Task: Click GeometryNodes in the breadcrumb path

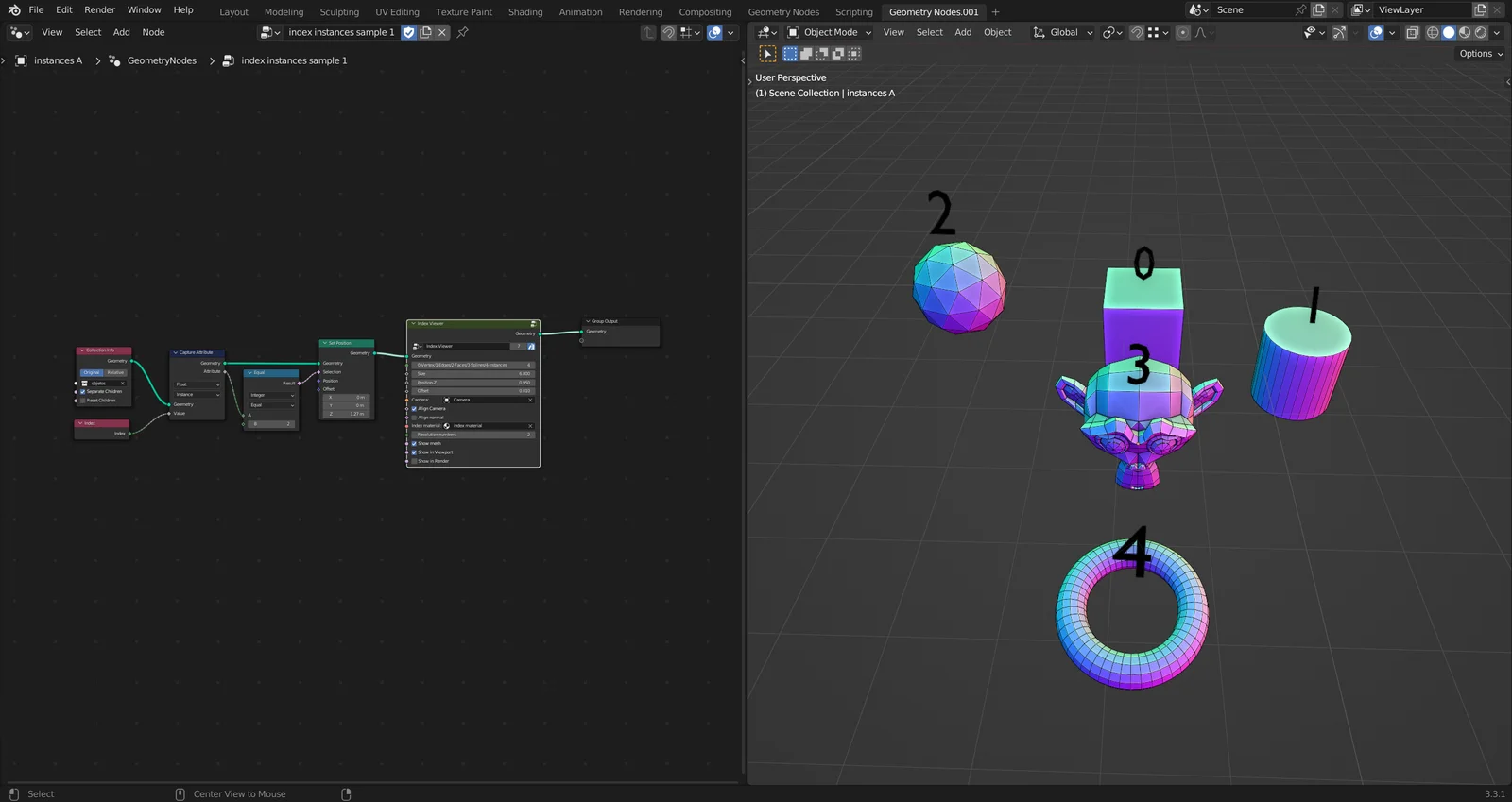Action: tap(162, 60)
